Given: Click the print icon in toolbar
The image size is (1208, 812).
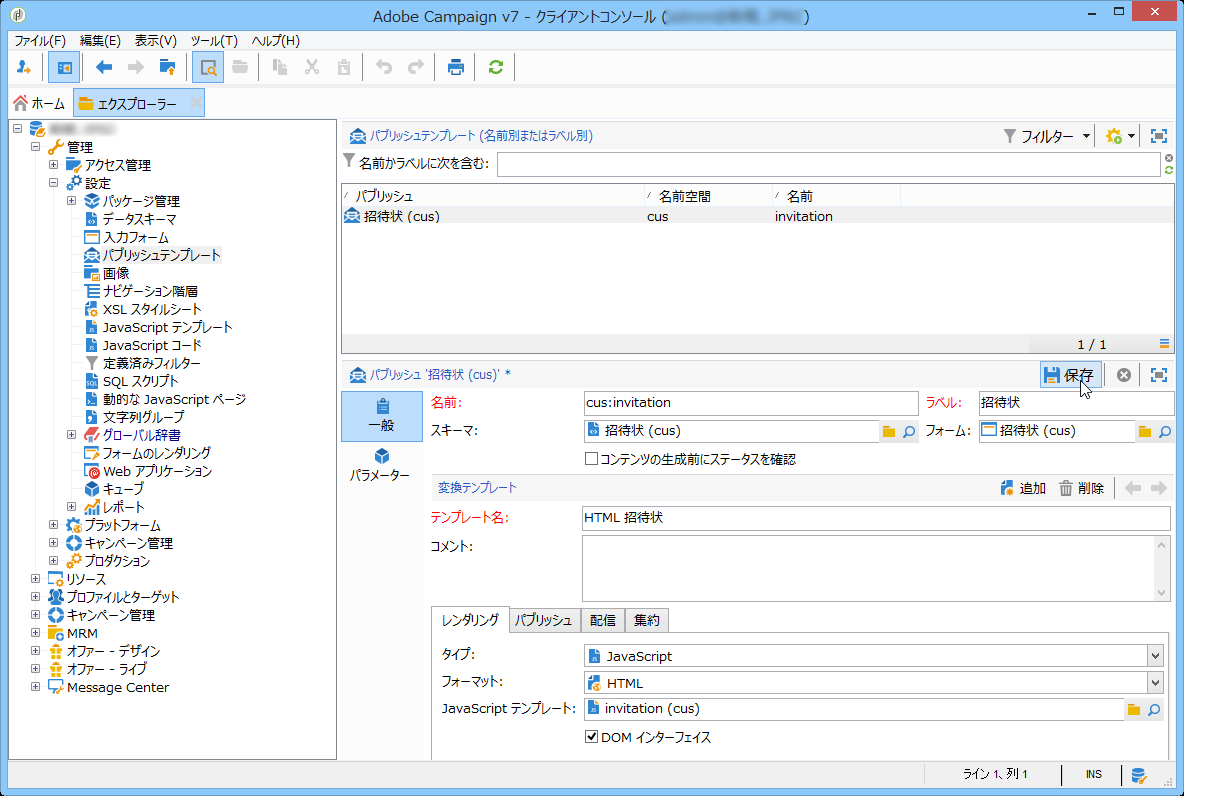Looking at the screenshot, I should (456, 67).
